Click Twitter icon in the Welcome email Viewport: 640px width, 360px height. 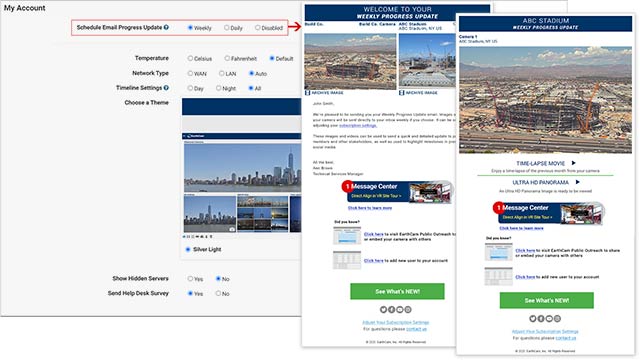383,309
